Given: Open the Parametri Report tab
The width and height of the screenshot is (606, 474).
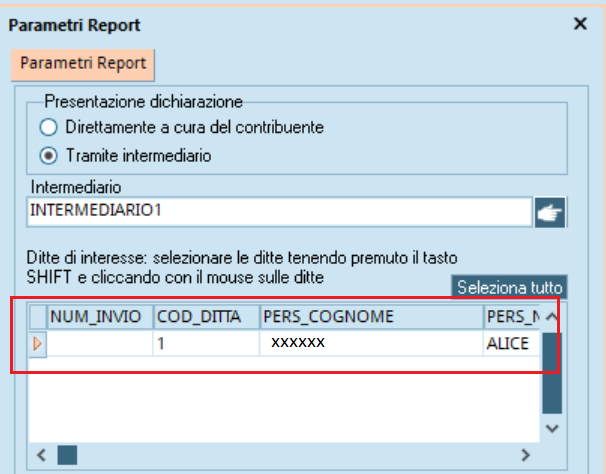Looking at the screenshot, I should click(x=83, y=64).
